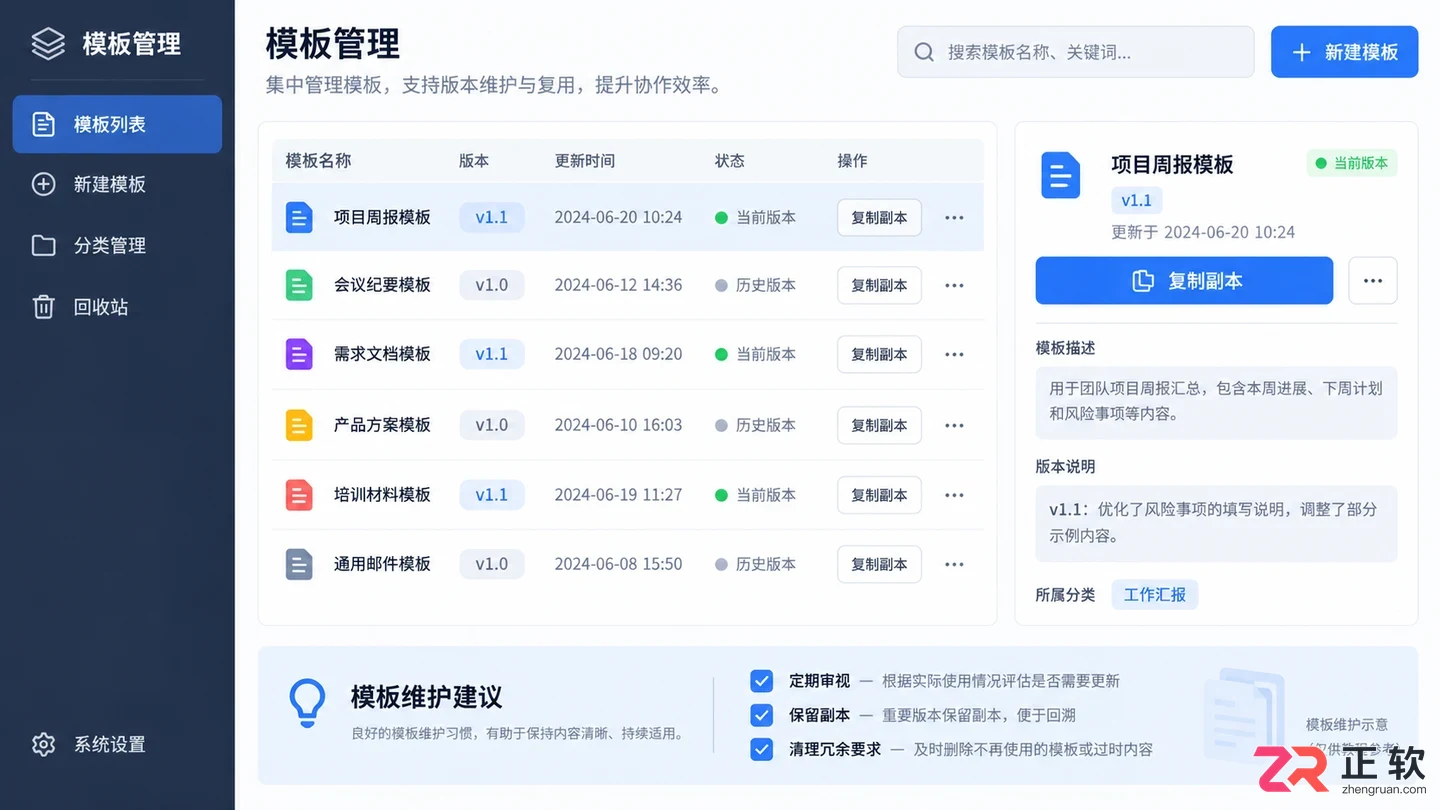Click 复制副本 for 需求文档模板 row
The height and width of the screenshot is (810, 1440).
pos(879,355)
